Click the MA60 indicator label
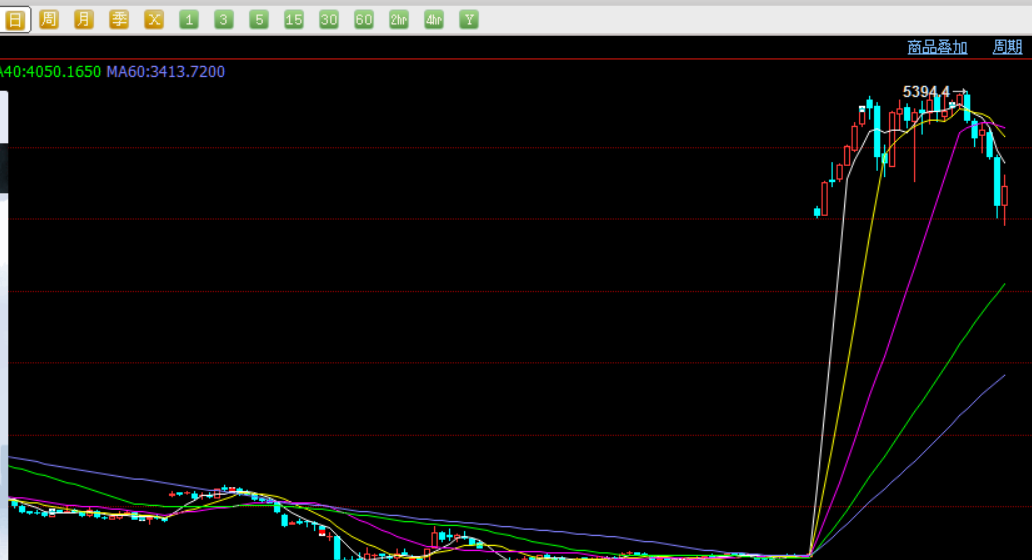The width and height of the screenshot is (1032, 560). coord(165,72)
